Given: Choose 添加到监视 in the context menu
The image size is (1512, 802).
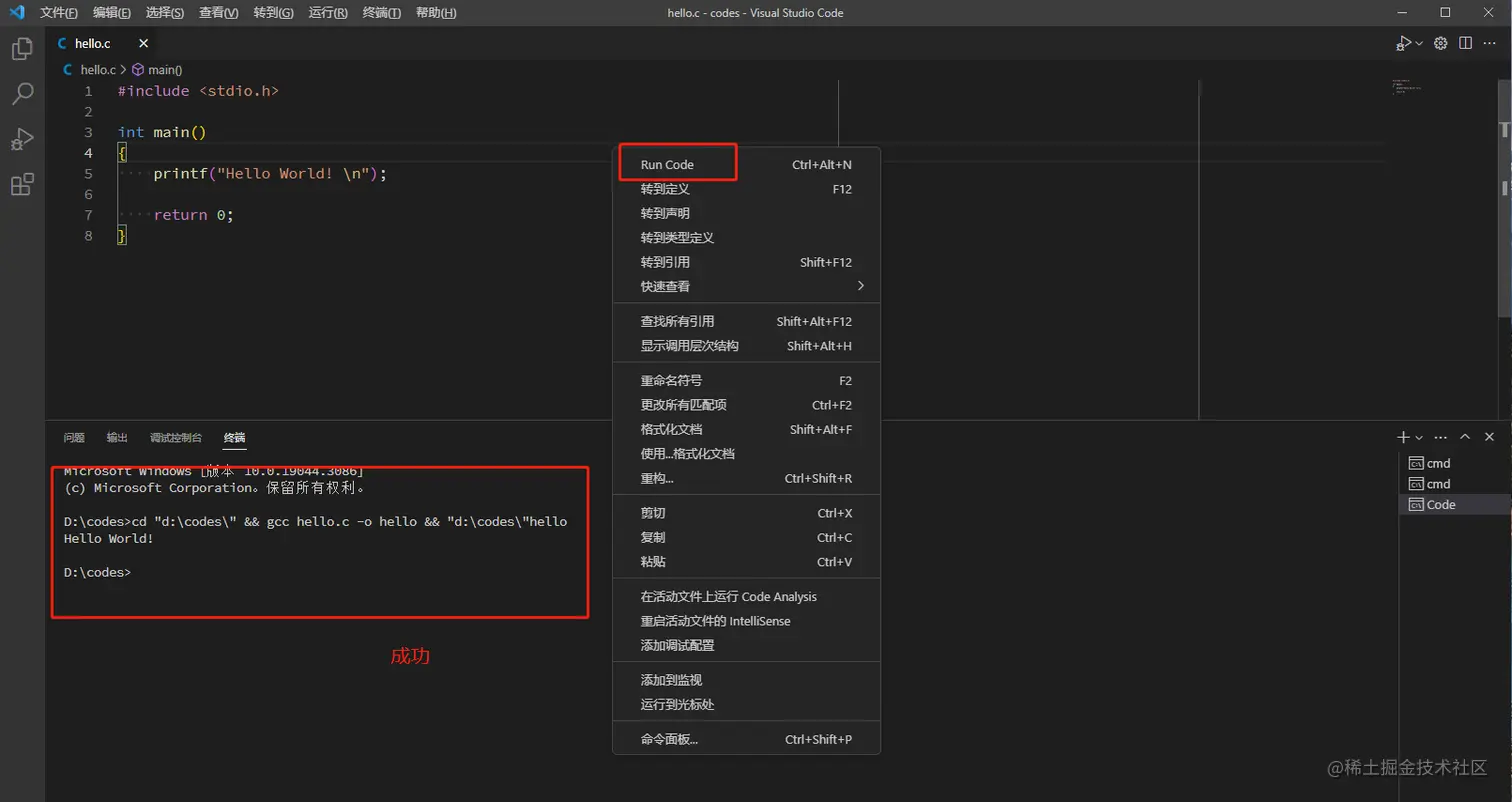Looking at the screenshot, I should [746, 680].
